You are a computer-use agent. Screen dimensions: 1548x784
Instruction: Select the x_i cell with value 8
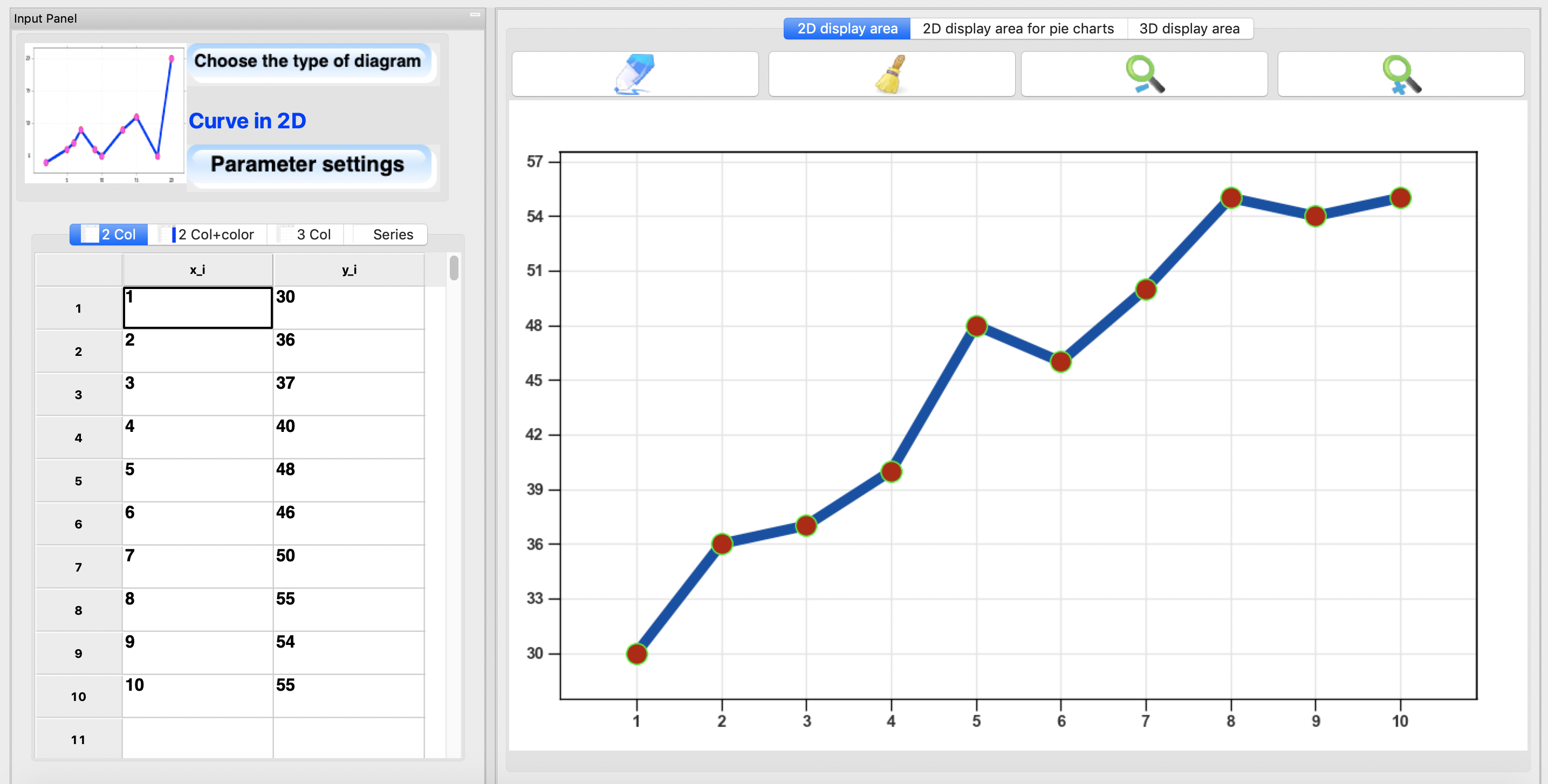[198, 610]
